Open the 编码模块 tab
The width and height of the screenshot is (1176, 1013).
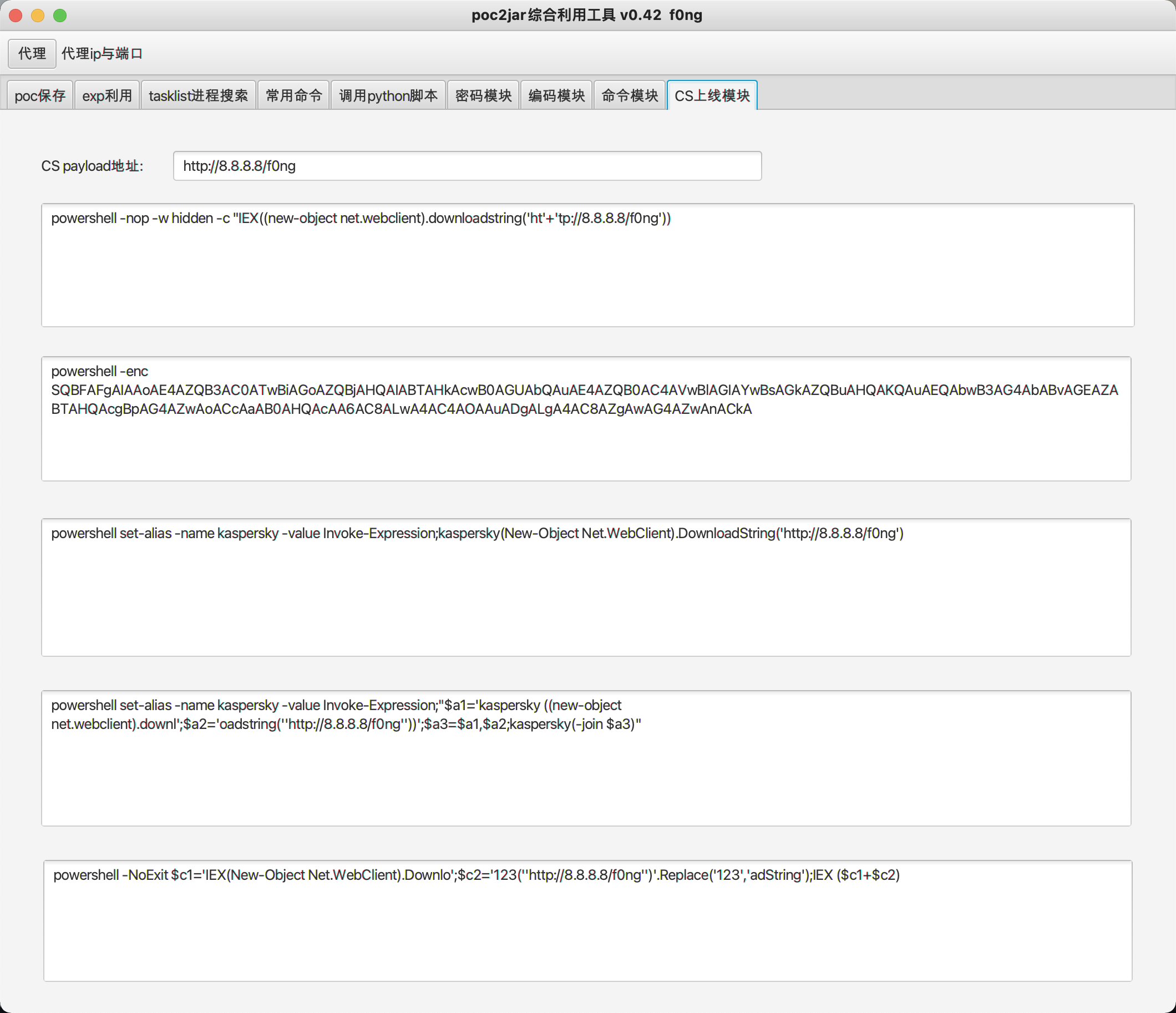pyautogui.click(x=556, y=95)
